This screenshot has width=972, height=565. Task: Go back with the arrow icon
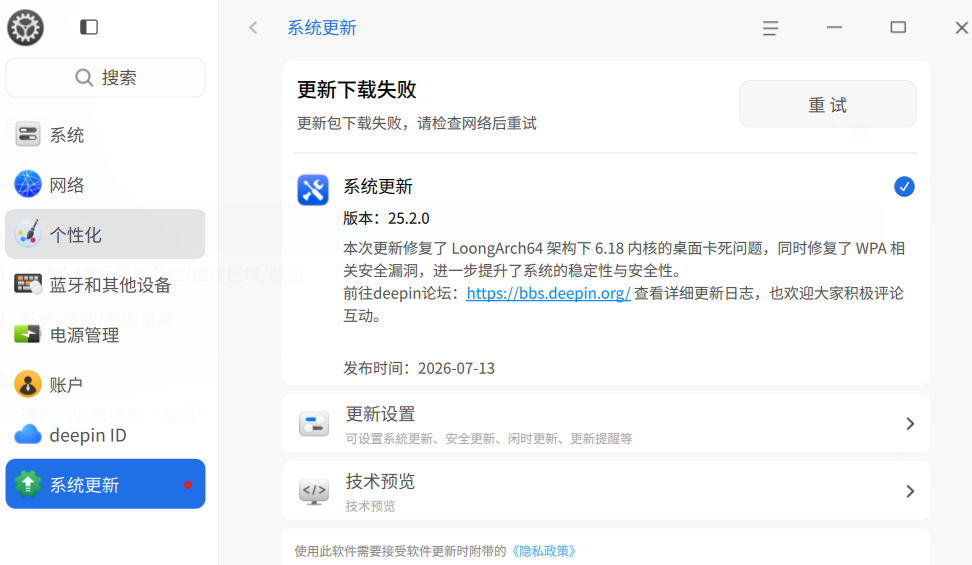point(253,27)
